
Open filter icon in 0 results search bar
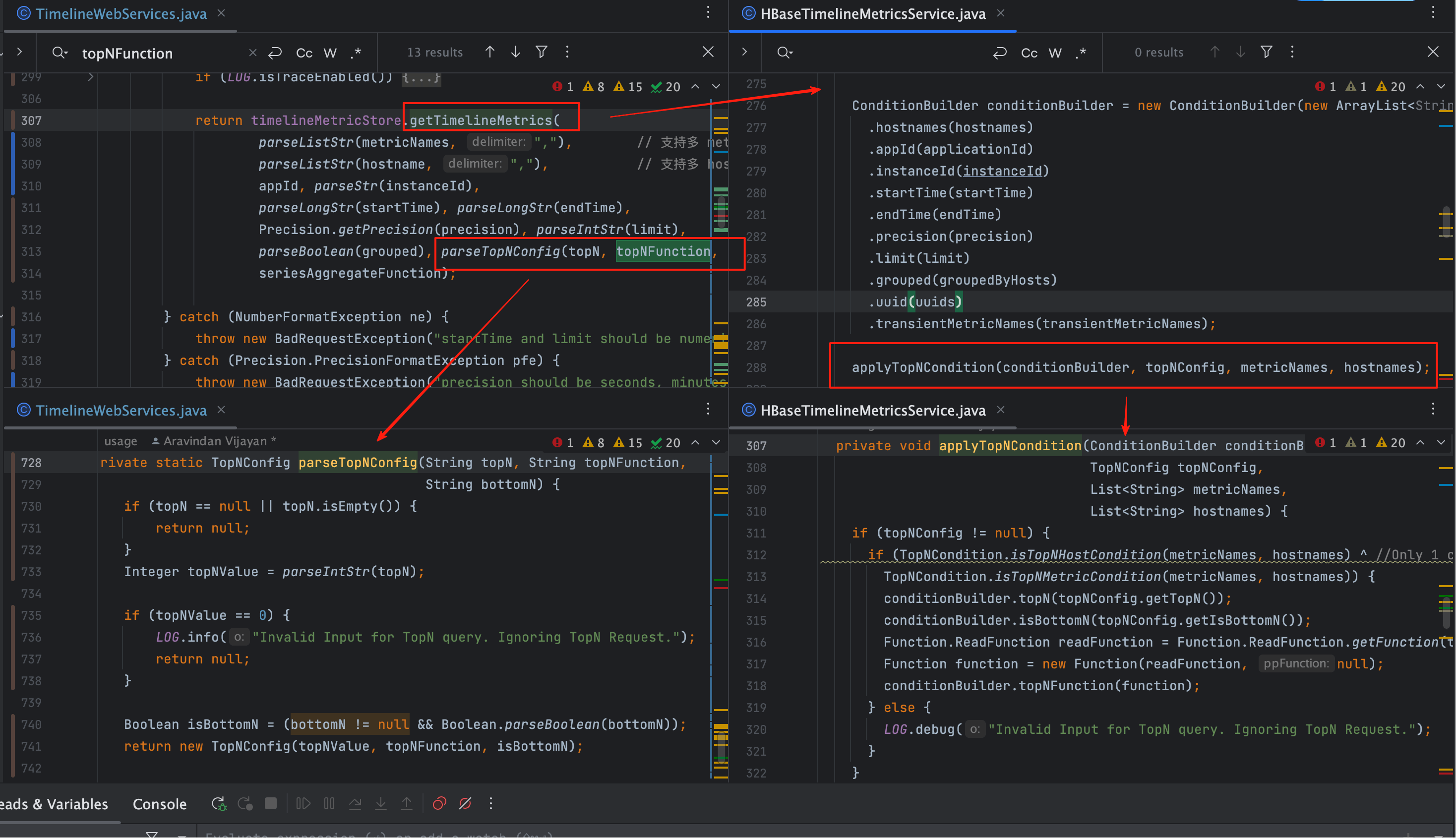point(1267,53)
